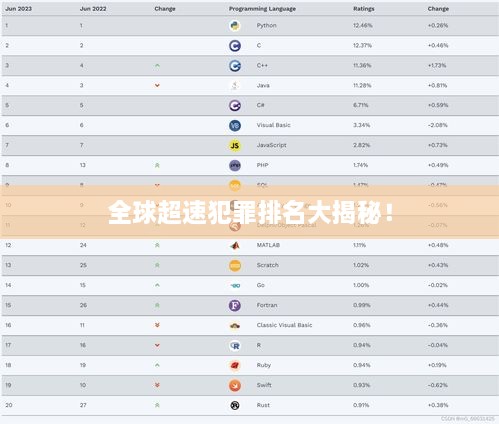Click Python's rating '12.46%'
This screenshot has width=499, height=424.
pos(363,25)
